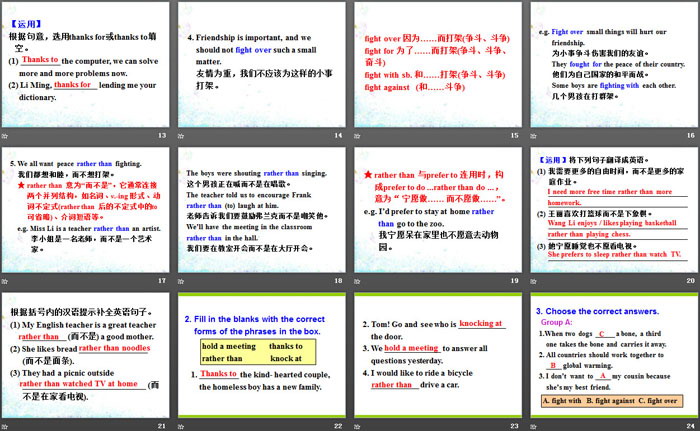Click the animation star icon under slide 16
This screenshot has width=700, height=431.
tap(533, 136)
